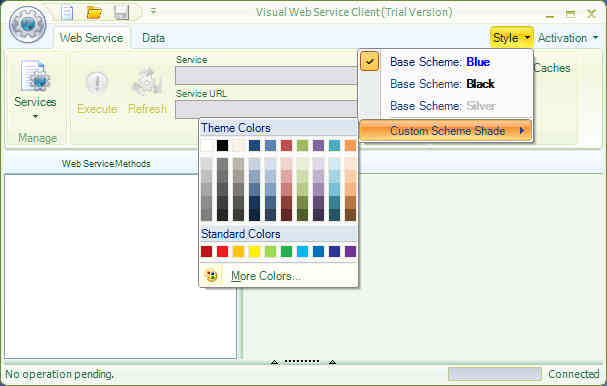Pick the red theme color swatch in top row

coord(286,146)
